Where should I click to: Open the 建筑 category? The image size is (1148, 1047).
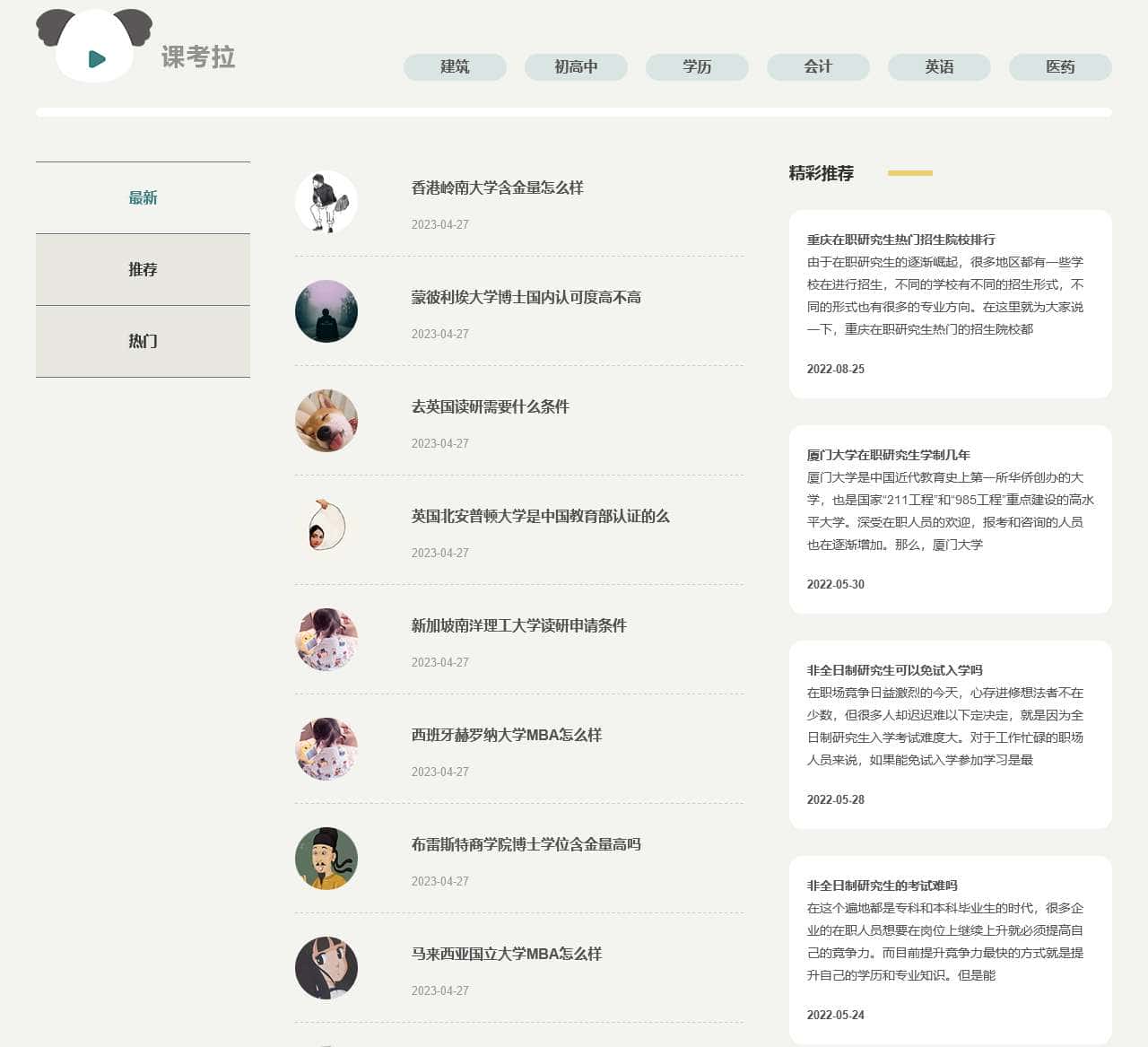coord(455,67)
